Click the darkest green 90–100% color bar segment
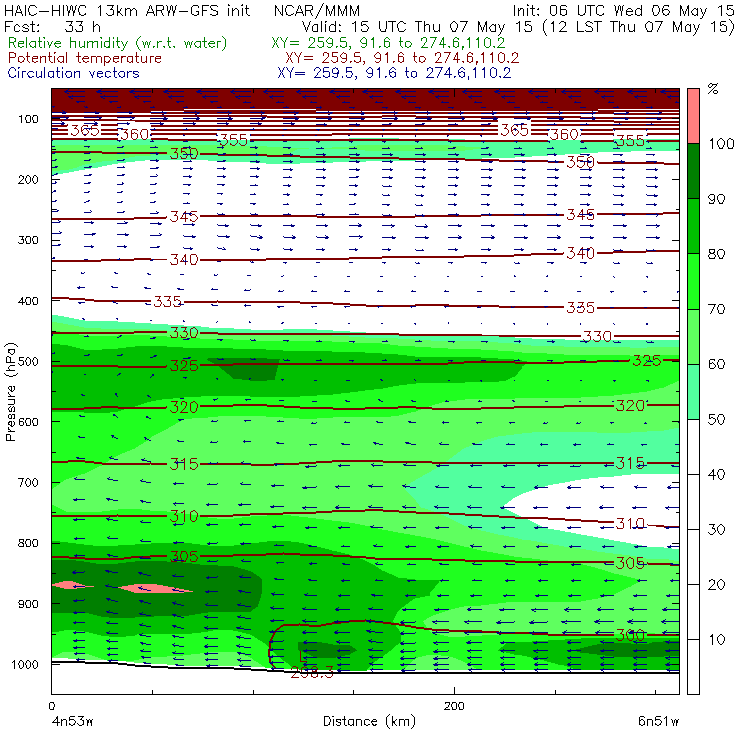 693,171
